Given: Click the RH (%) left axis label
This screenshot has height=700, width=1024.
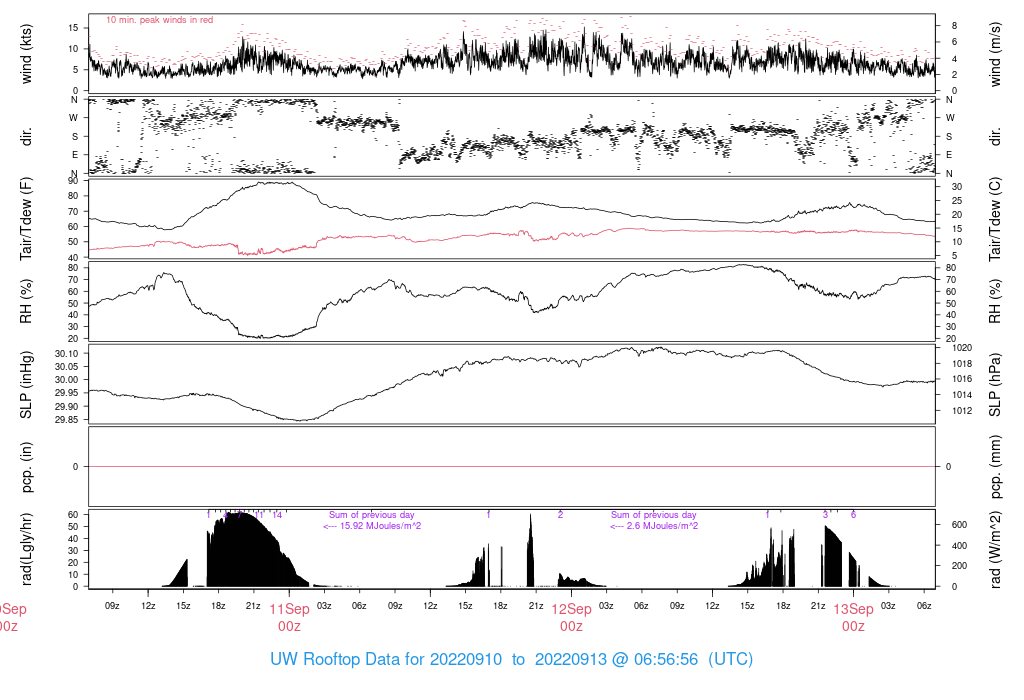Looking at the screenshot, I should pos(25,301).
